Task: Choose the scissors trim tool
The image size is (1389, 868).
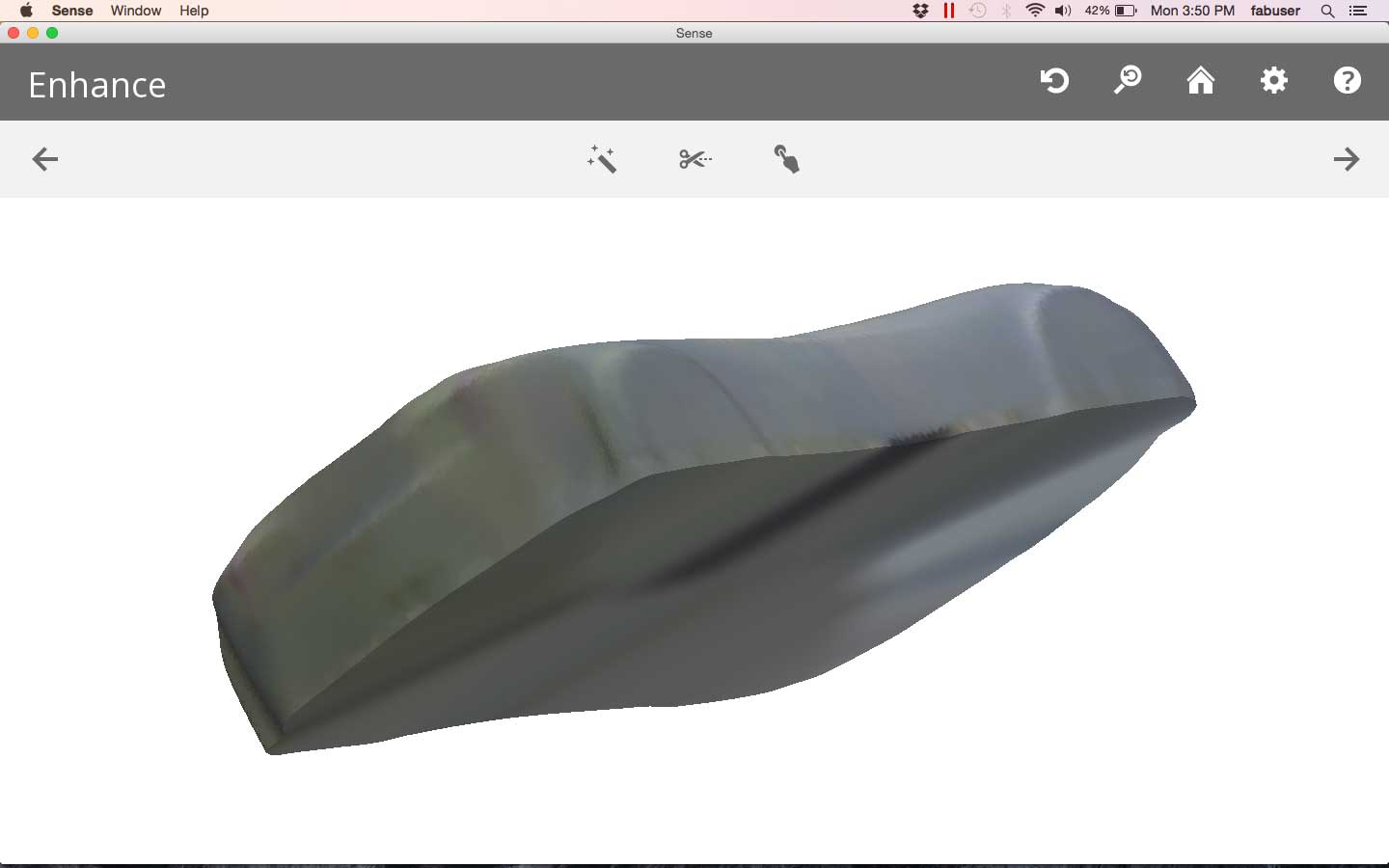Action: (694, 159)
